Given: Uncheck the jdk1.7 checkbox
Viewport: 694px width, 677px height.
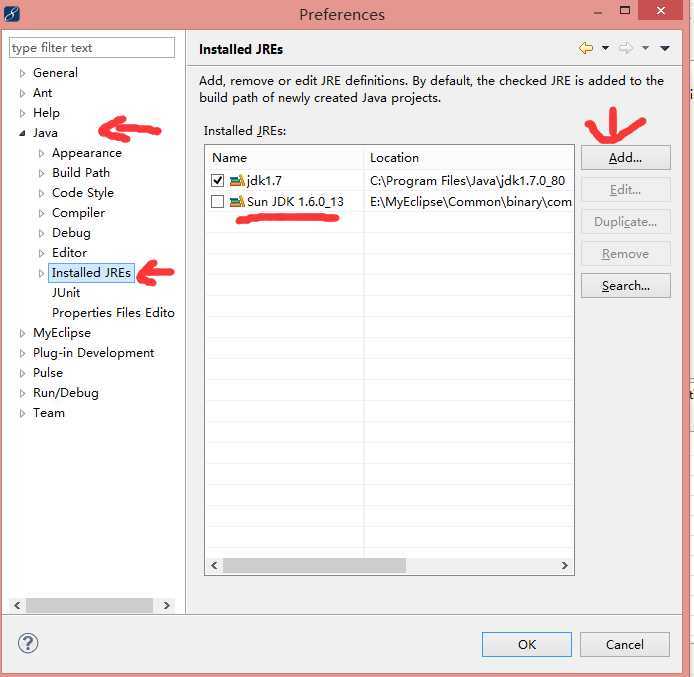Looking at the screenshot, I should tap(217, 181).
